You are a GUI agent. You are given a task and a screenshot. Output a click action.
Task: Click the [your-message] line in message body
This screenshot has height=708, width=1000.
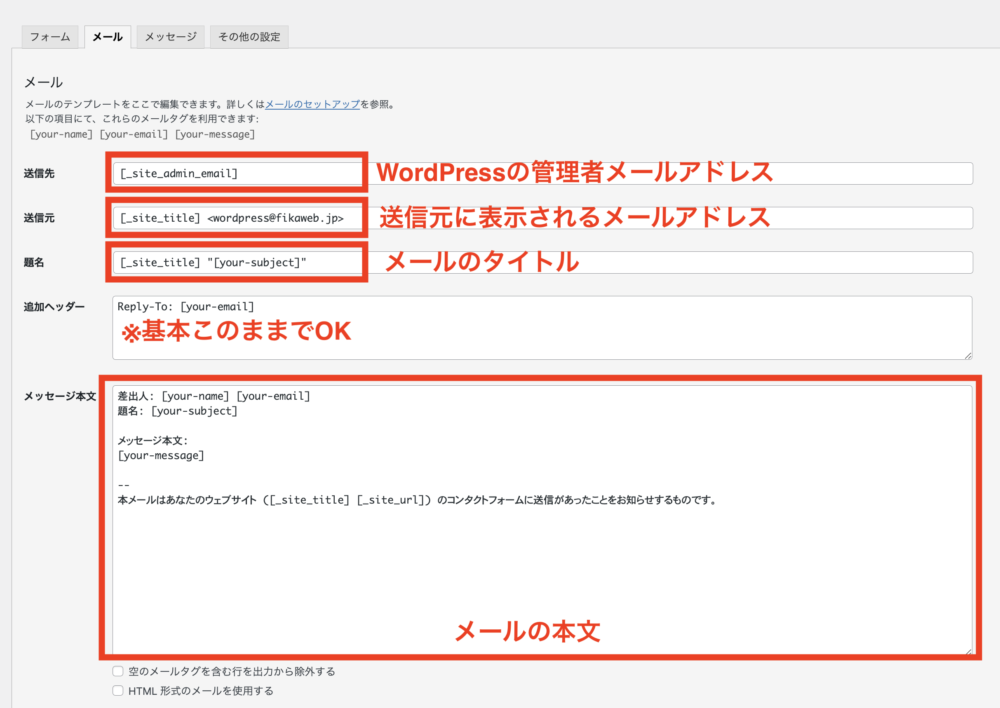pyautogui.click(x=161, y=455)
